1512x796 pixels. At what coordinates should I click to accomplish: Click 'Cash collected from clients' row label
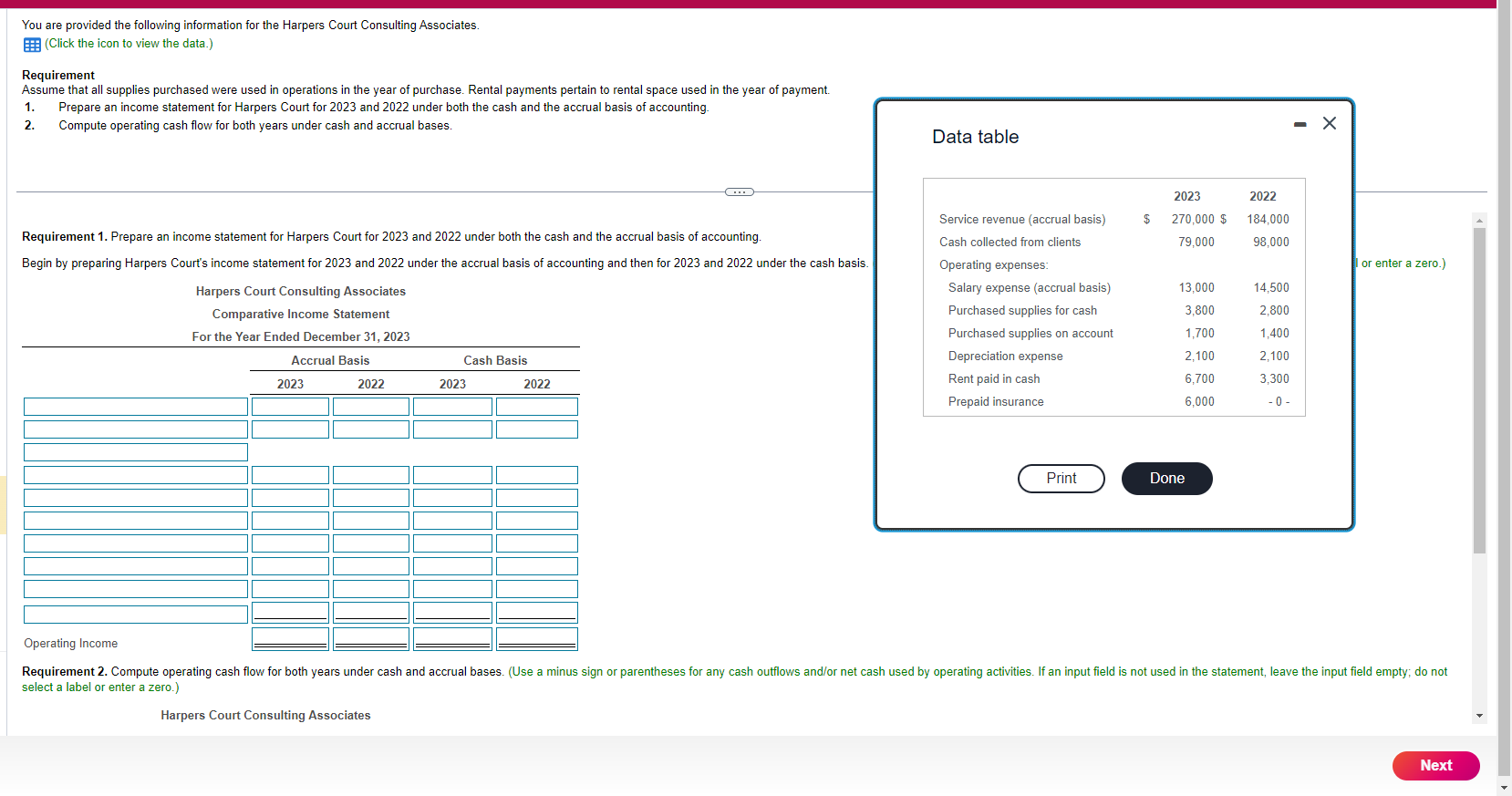tap(1010, 243)
